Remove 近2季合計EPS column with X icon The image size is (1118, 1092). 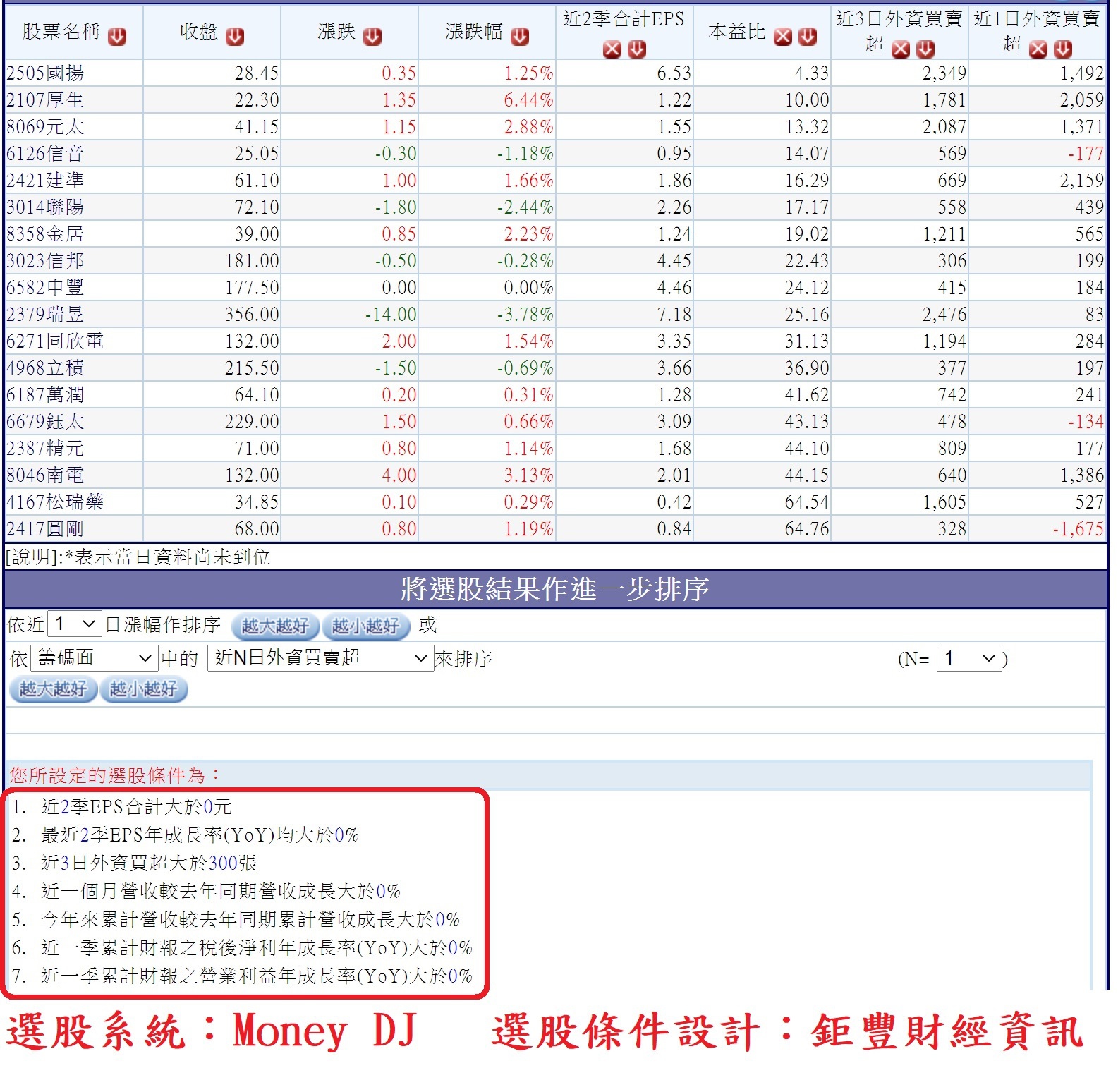click(x=612, y=49)
